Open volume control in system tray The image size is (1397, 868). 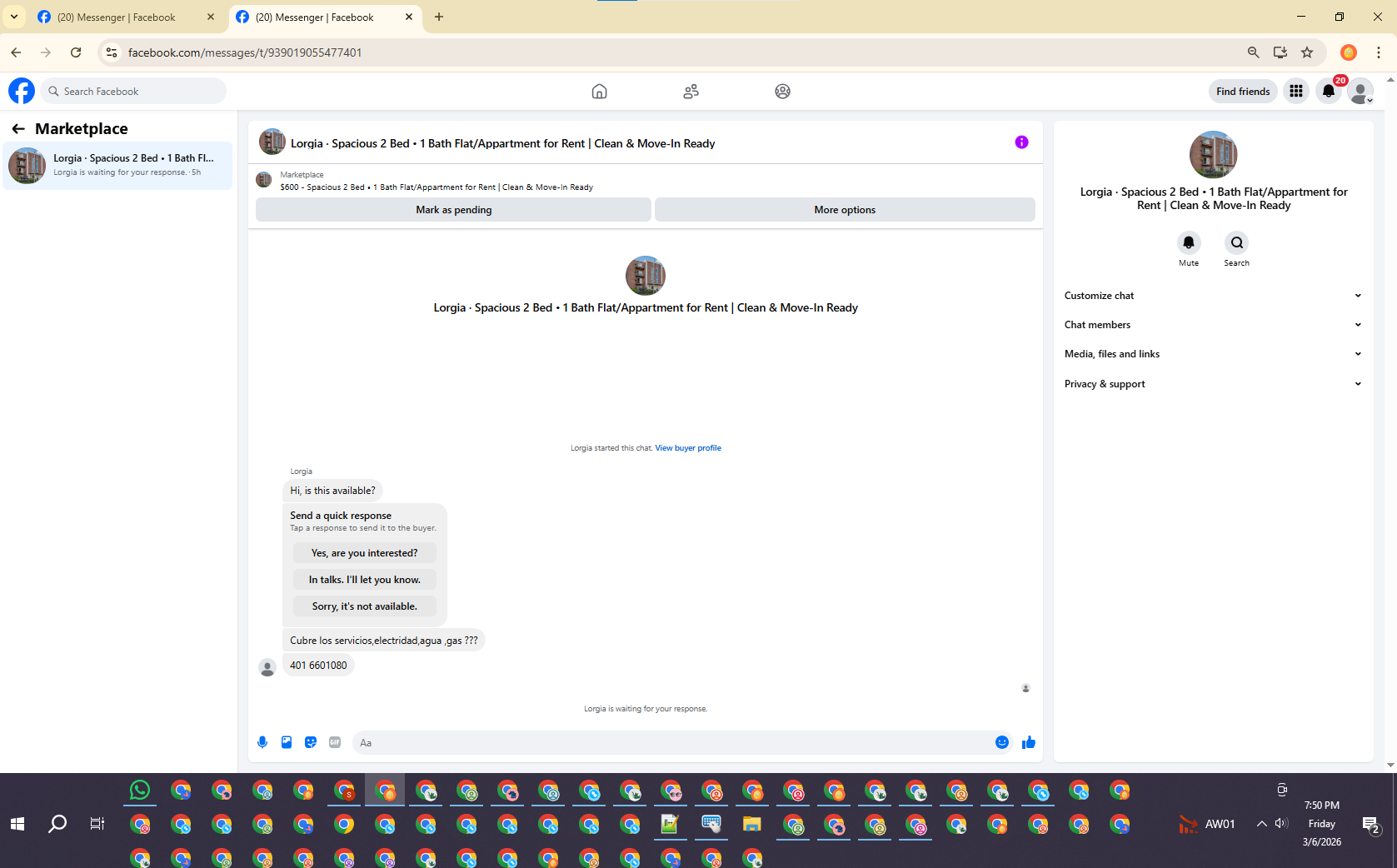(x=1281, y=824)
